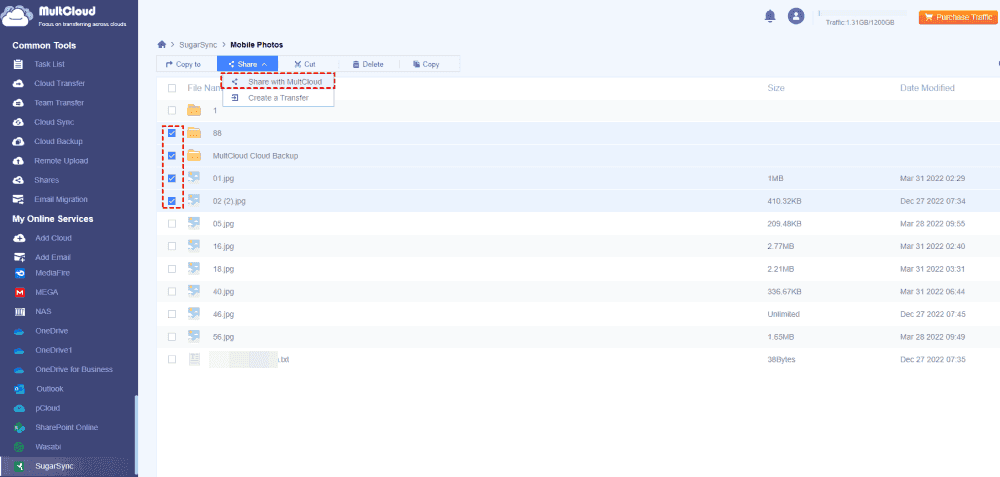This screenshot has height=477, width=1000.
Task: Sort by Size column header
Action: pos(776,88)
